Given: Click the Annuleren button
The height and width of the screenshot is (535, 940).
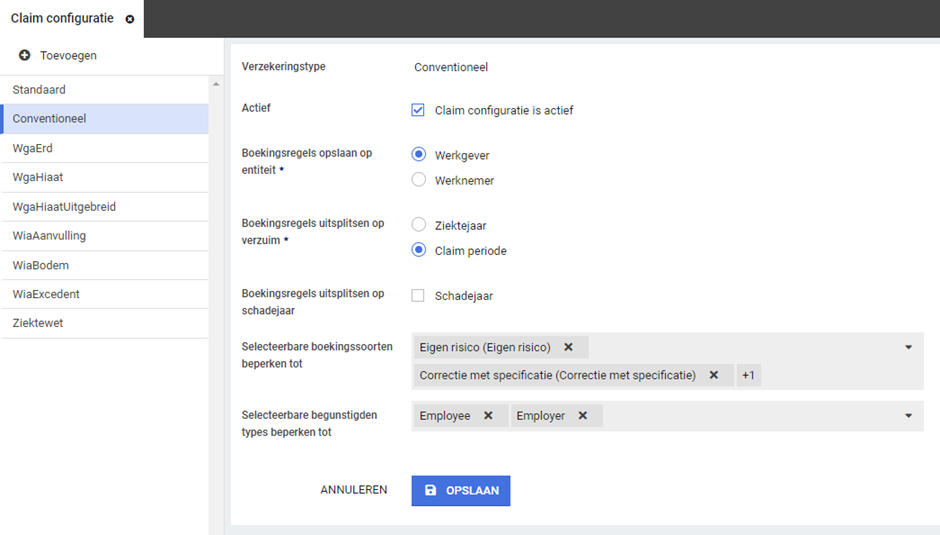Looking at the screenshot, I should 353,490.
